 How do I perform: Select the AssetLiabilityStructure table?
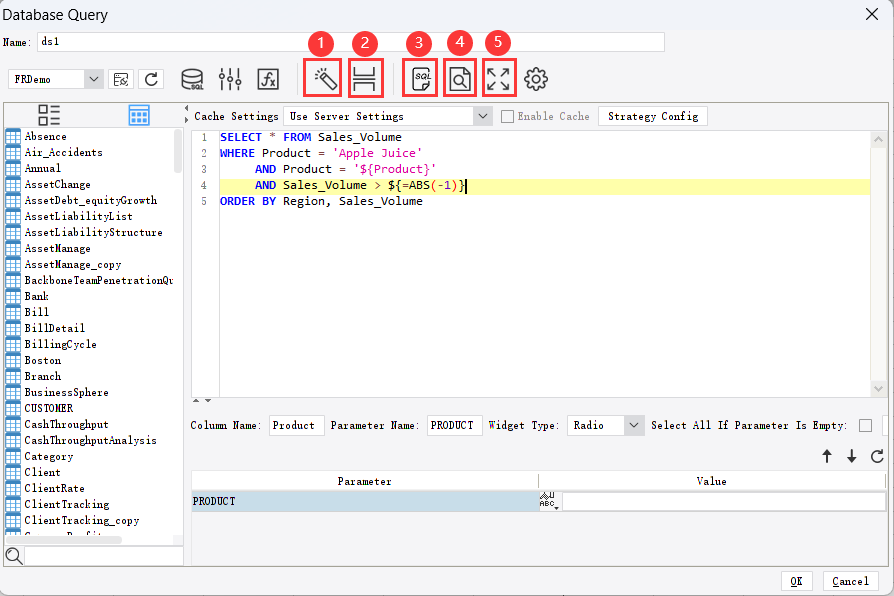(x=93, y=232)
